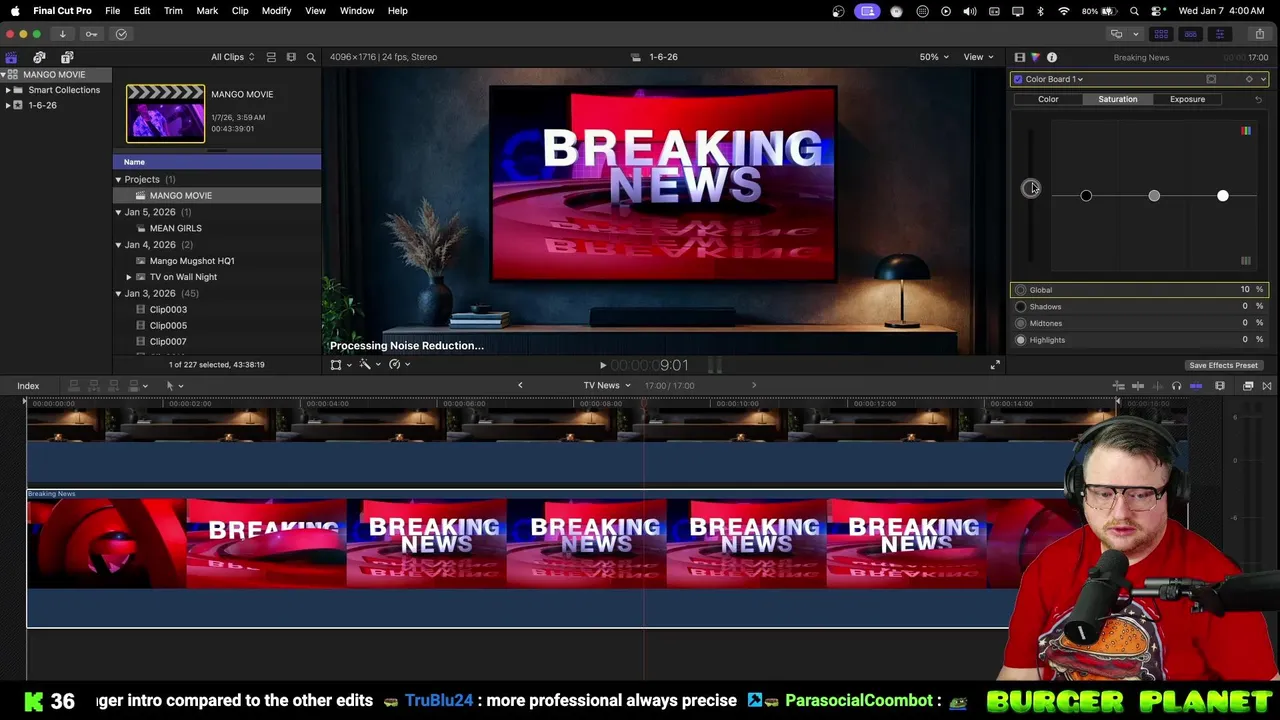Open the TV News timeline history dropdown
This screenshot has height=720, width=1280.
[x=607, y=386]
